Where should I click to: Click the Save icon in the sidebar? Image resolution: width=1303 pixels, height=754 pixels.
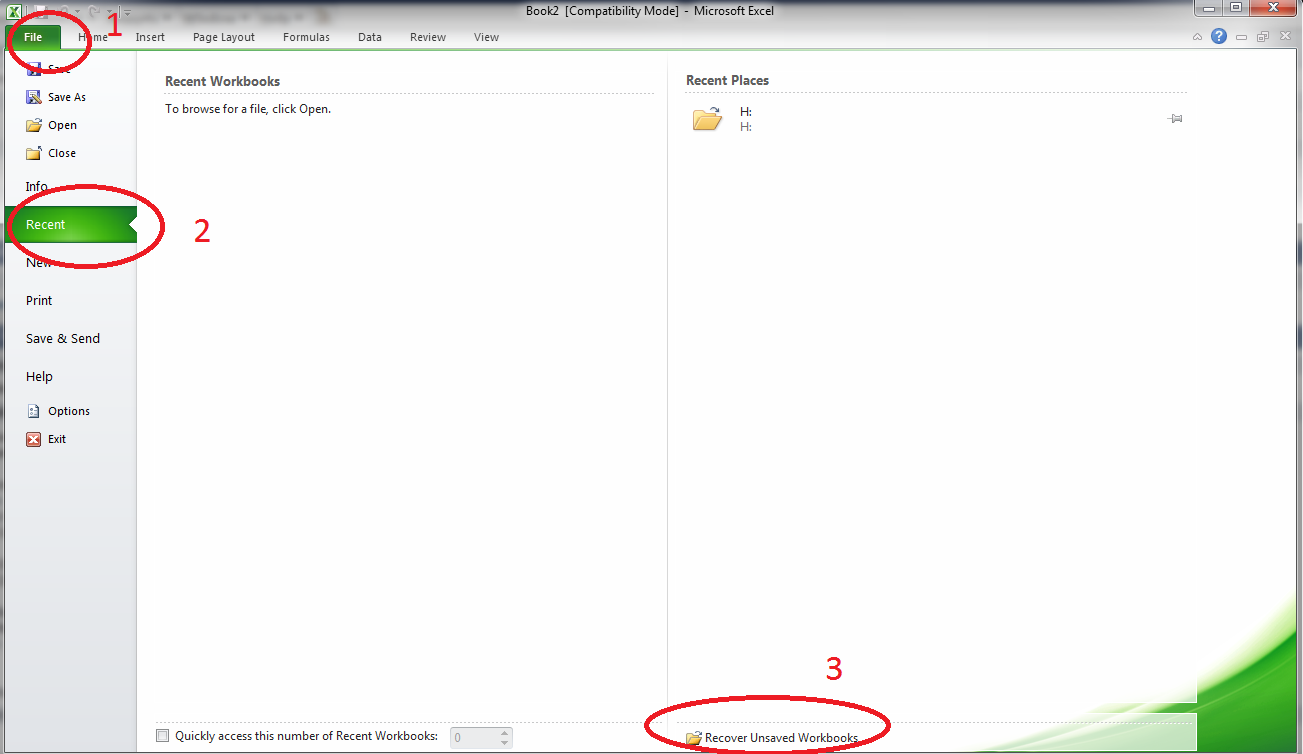pyautogui.click(x=34, y=69)
